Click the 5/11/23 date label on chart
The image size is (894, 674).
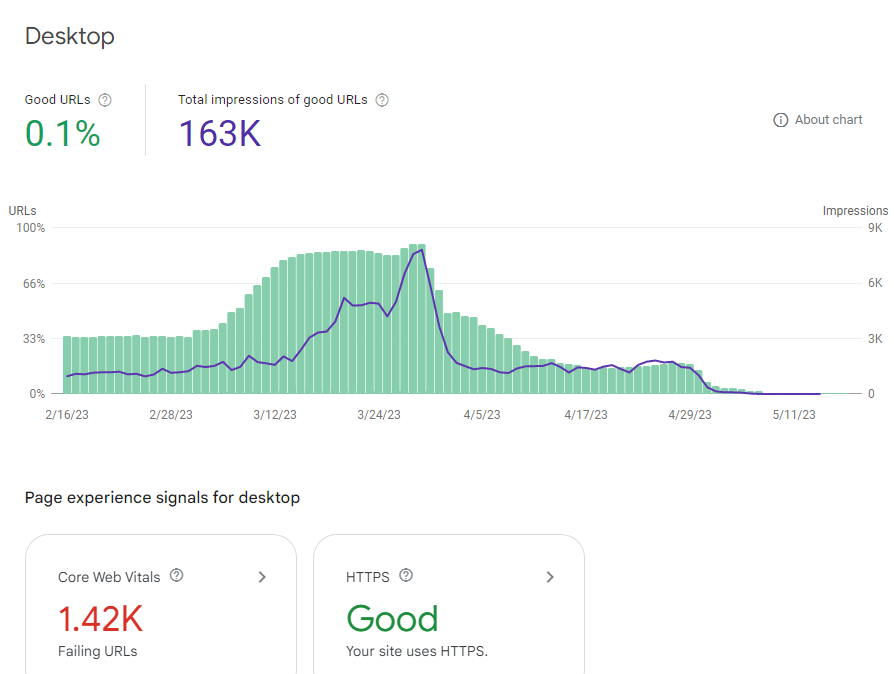tap(794, 415)
